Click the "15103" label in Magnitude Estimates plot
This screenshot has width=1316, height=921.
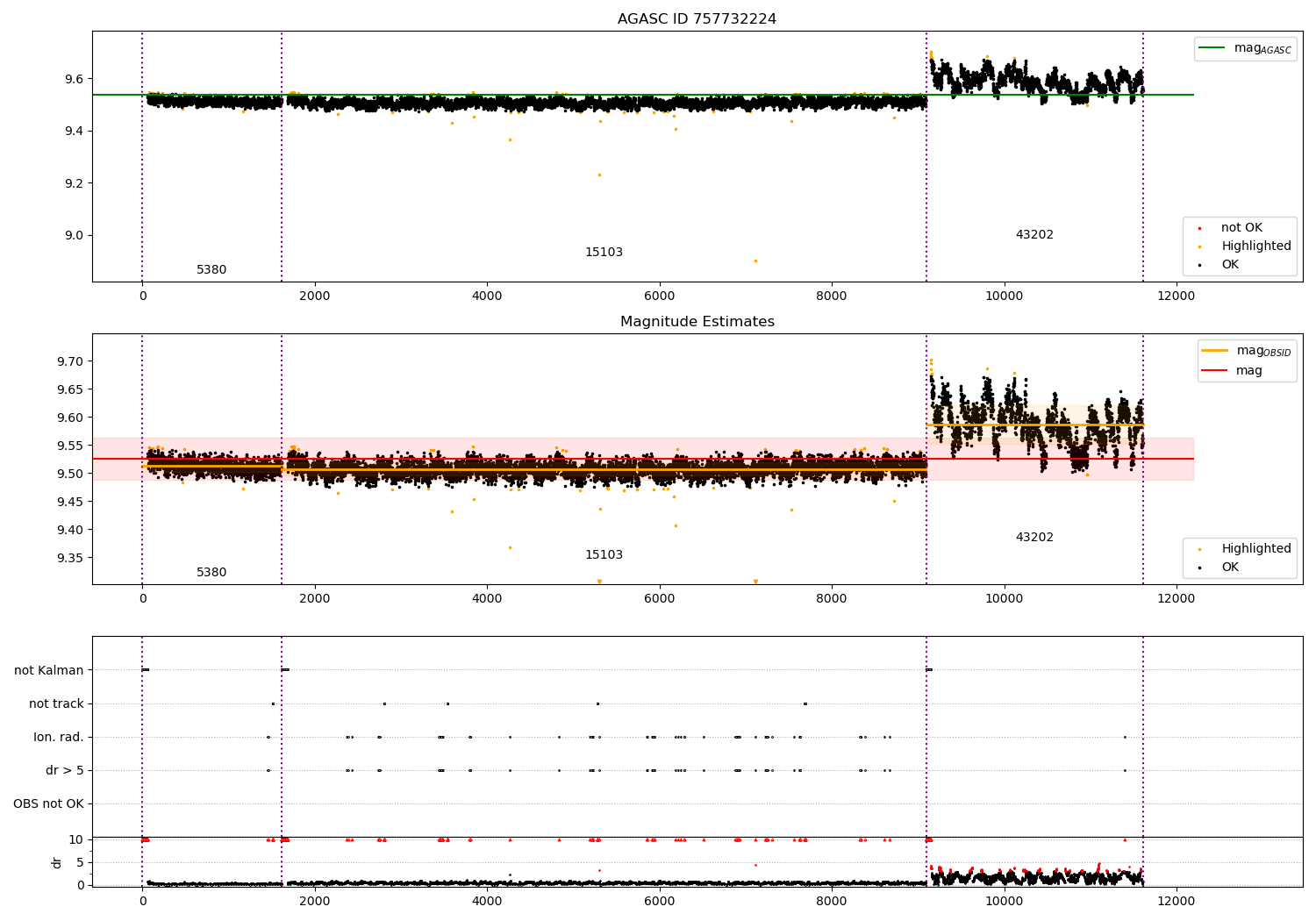click(604, 555)
